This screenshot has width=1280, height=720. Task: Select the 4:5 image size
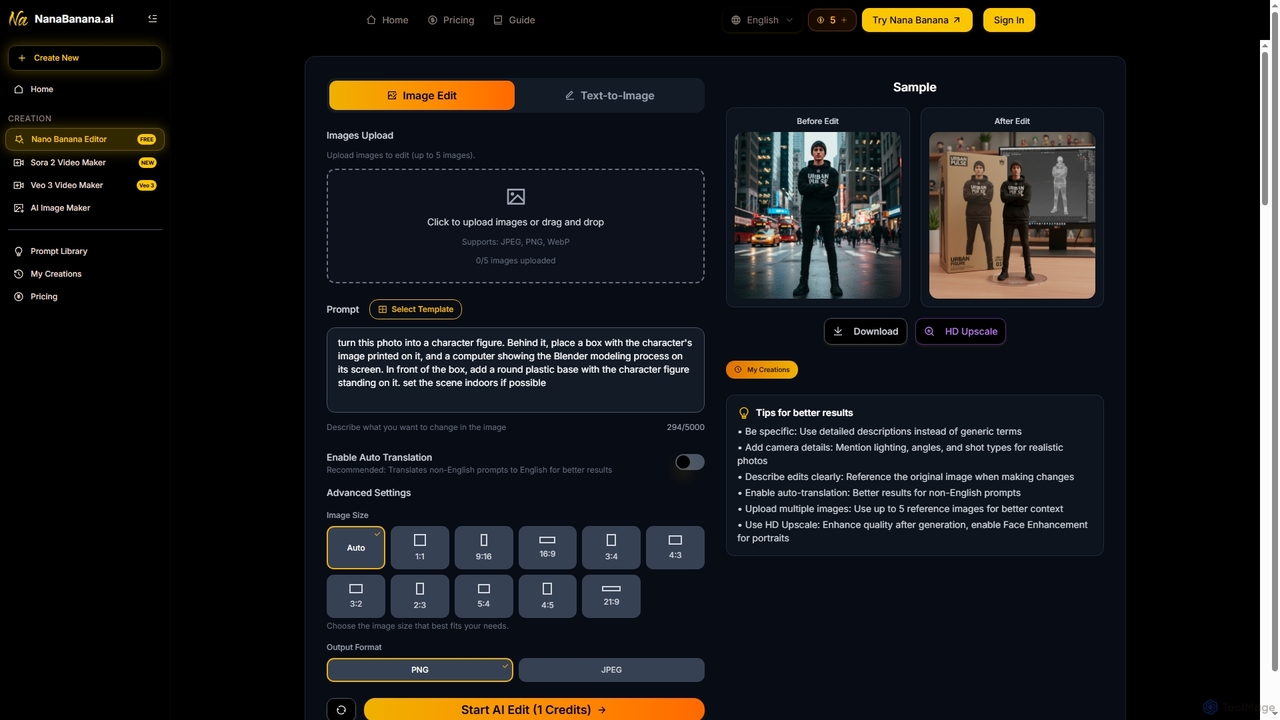(x=548, y=596)
